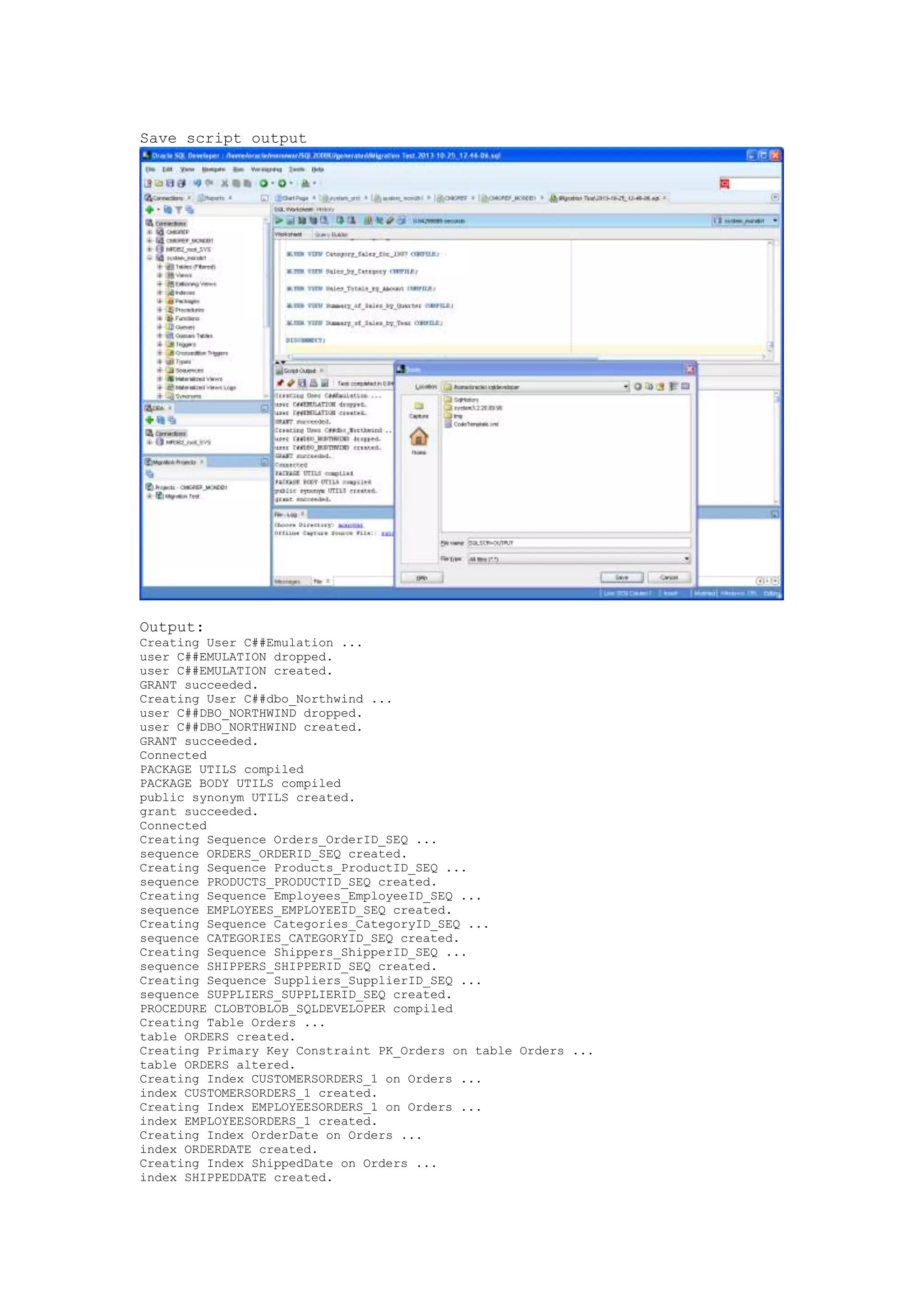Click the New file toolbar icon
This screenshot has height=1307, width=924.
148,183
